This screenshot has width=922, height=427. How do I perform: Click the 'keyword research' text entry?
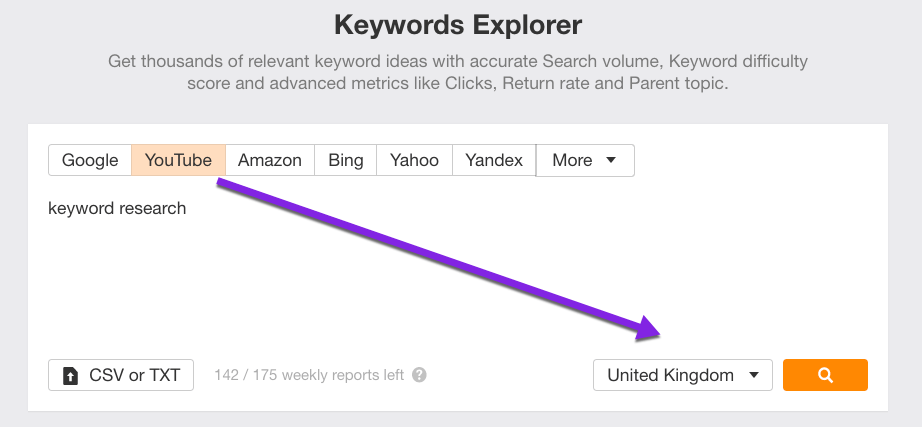pyautogui.click(x=117, y=209)
